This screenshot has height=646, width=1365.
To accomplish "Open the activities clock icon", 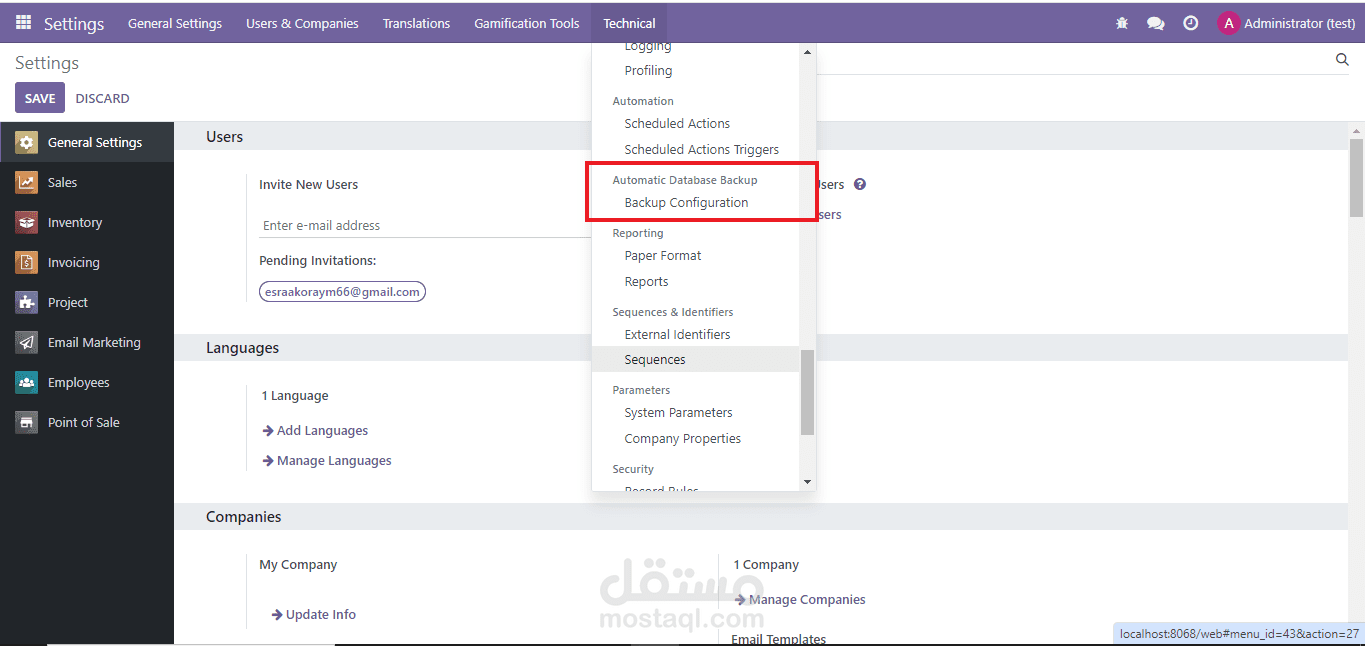I will (1190, 23).
